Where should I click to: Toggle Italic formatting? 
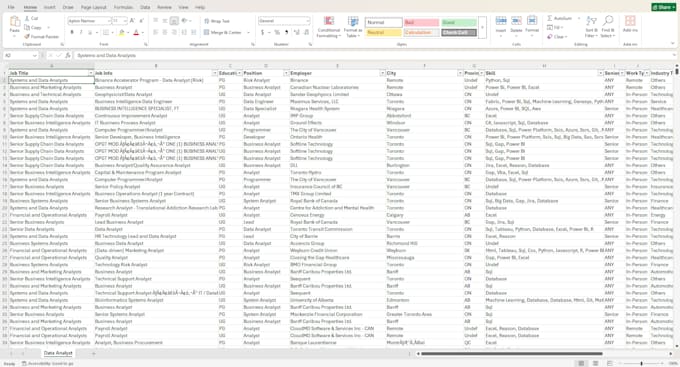81,33
